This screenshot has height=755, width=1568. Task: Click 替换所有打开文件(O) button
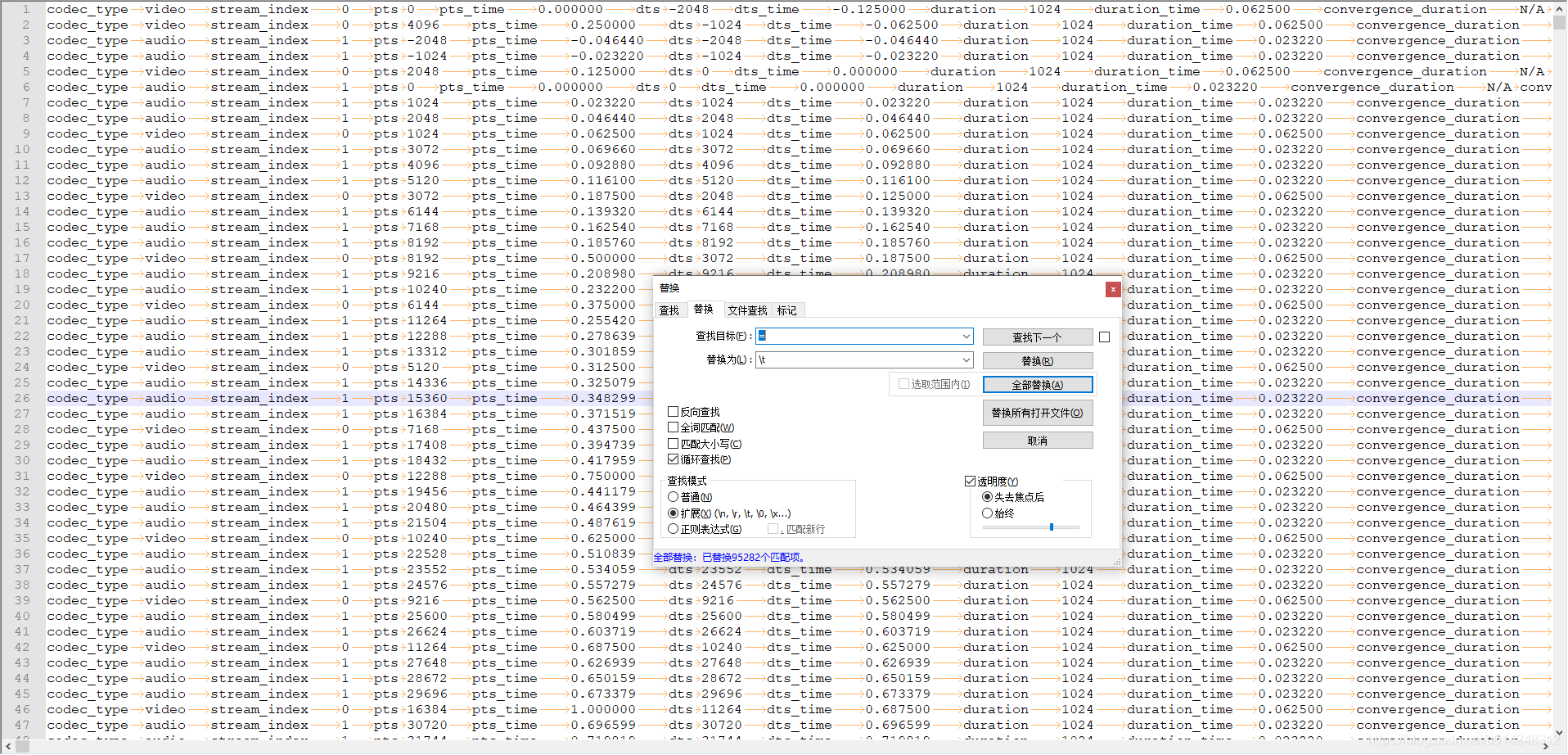tap(1038, 413)
